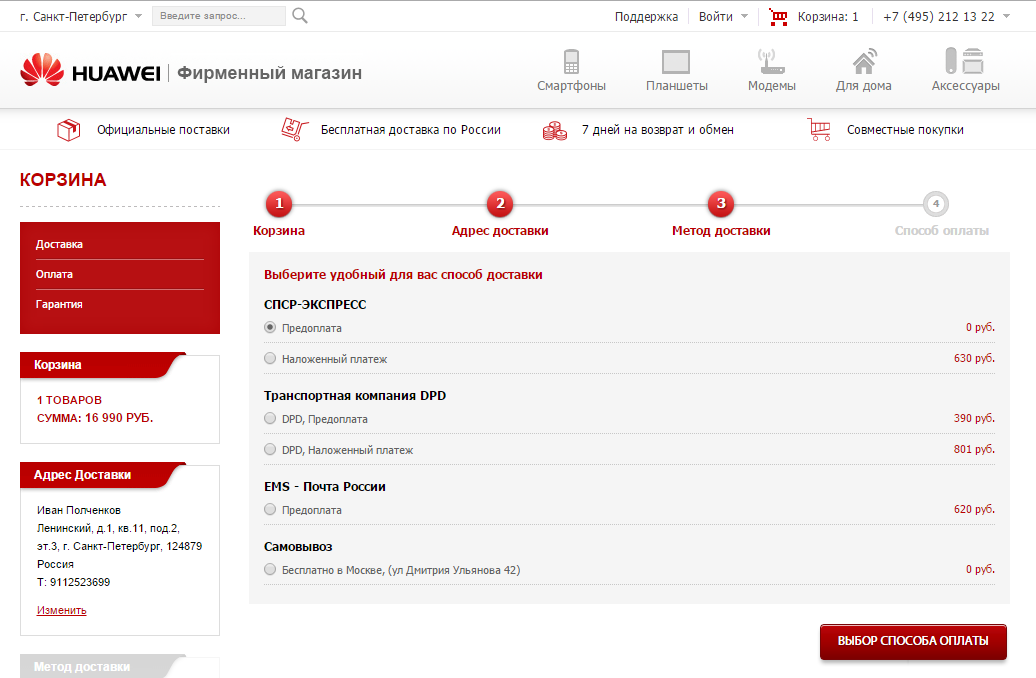Viewport: 1036px width, 678px height.
Task: Click the 1 ТОВАРОВ text in cart block
Action: (69, 400)
